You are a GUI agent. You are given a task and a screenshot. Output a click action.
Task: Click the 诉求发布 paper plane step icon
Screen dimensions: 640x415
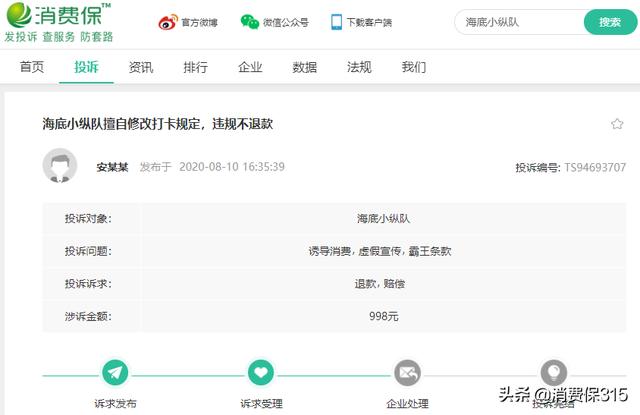(115, 373)
